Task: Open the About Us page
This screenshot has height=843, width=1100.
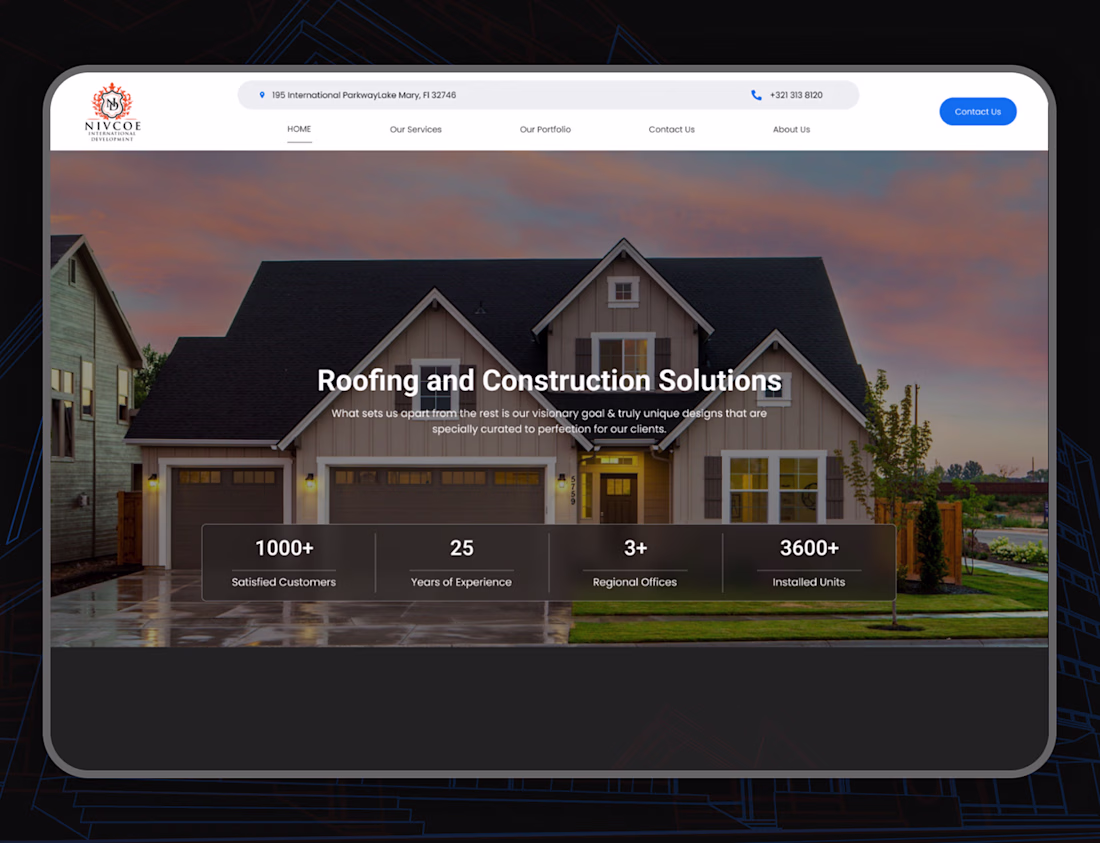Action: (x=791, y=130)
